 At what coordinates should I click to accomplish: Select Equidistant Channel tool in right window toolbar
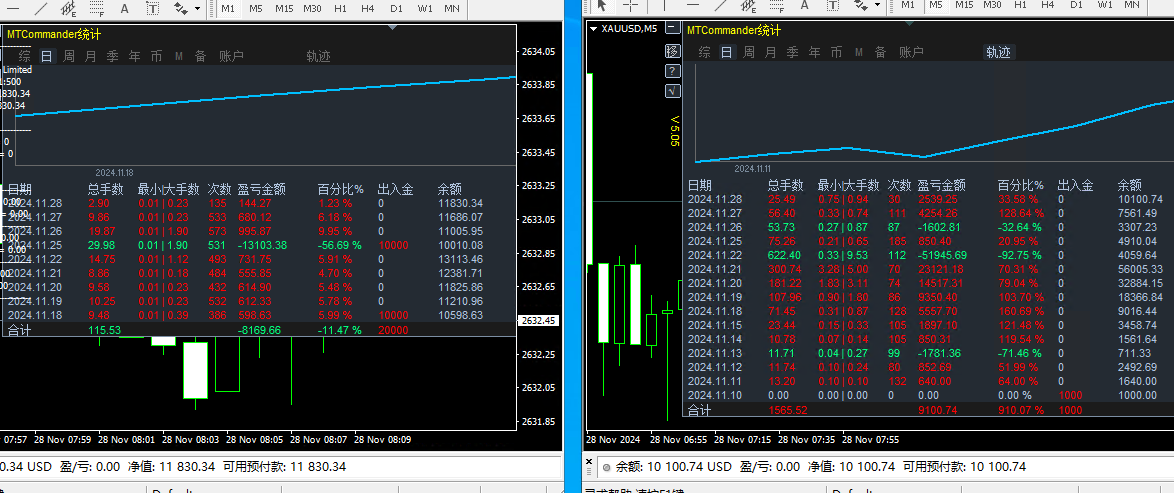point(748,7)
